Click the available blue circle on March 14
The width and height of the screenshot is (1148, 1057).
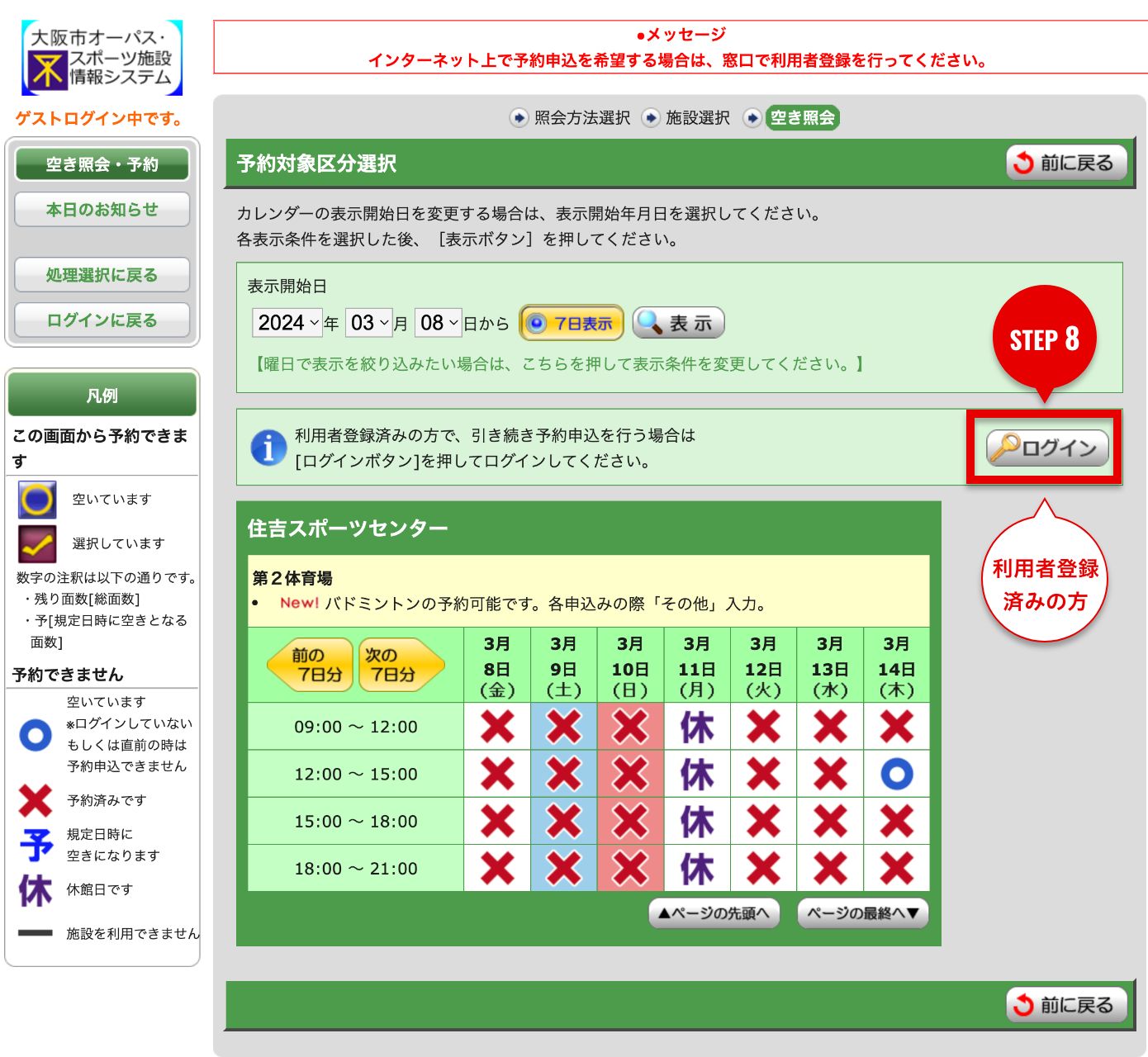tap(896, 774)
